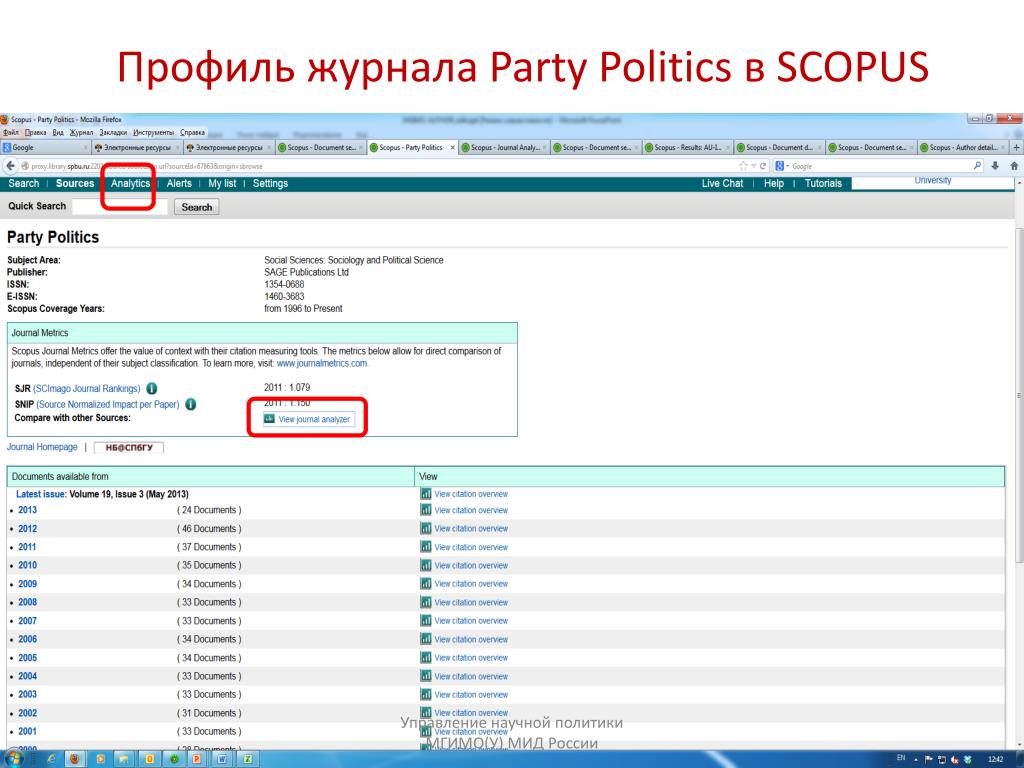Open citation overview chart icon for 2012
The width and height of the screenshot is (1024, 768).
426,528
